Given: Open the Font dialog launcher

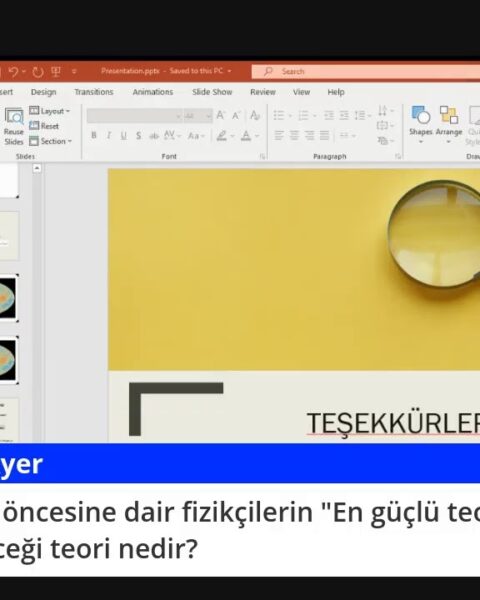Looking at the screenshot, I should [x=263, y=156].
